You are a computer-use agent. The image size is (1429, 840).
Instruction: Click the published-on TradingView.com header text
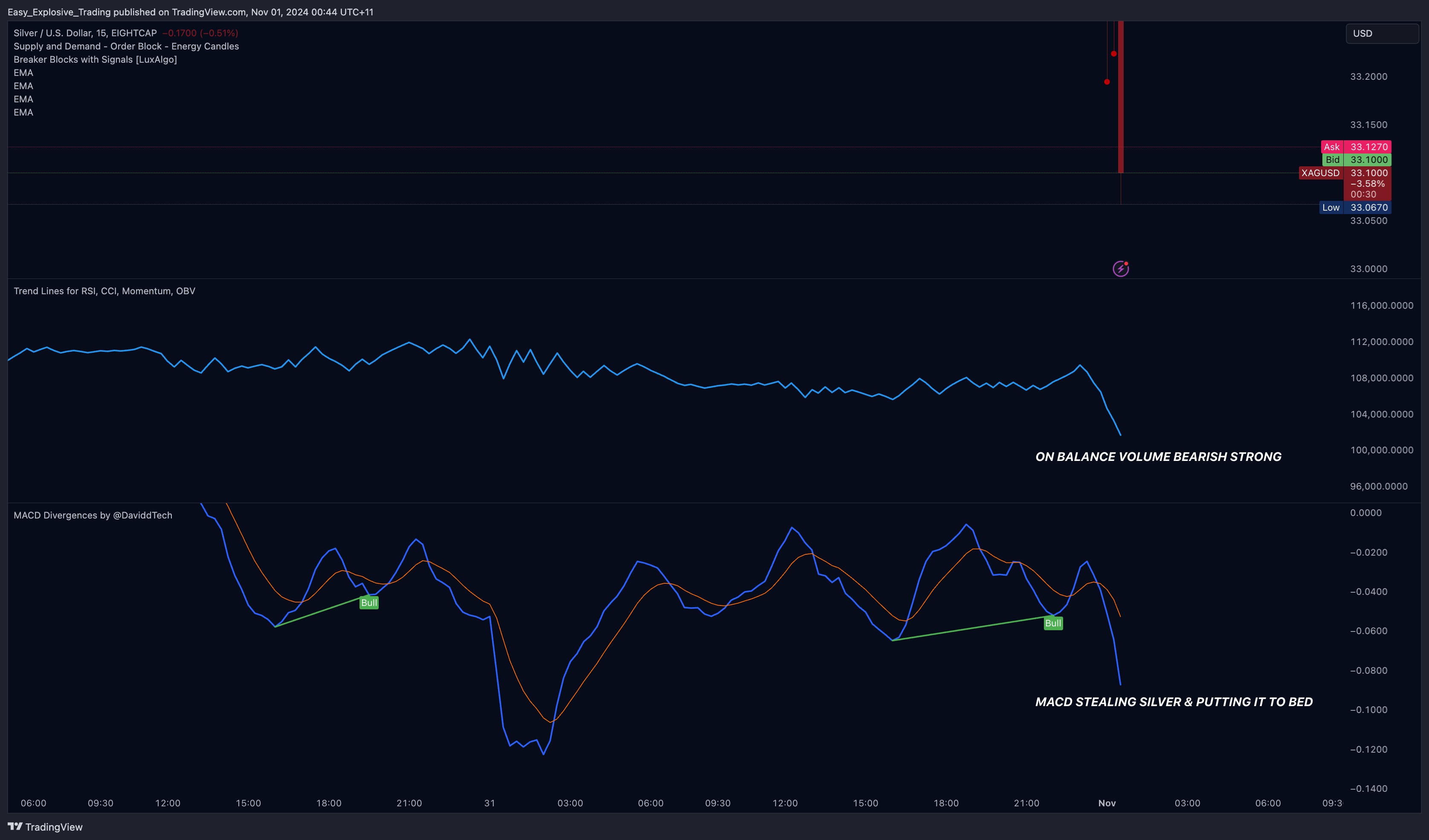point(191,12)
